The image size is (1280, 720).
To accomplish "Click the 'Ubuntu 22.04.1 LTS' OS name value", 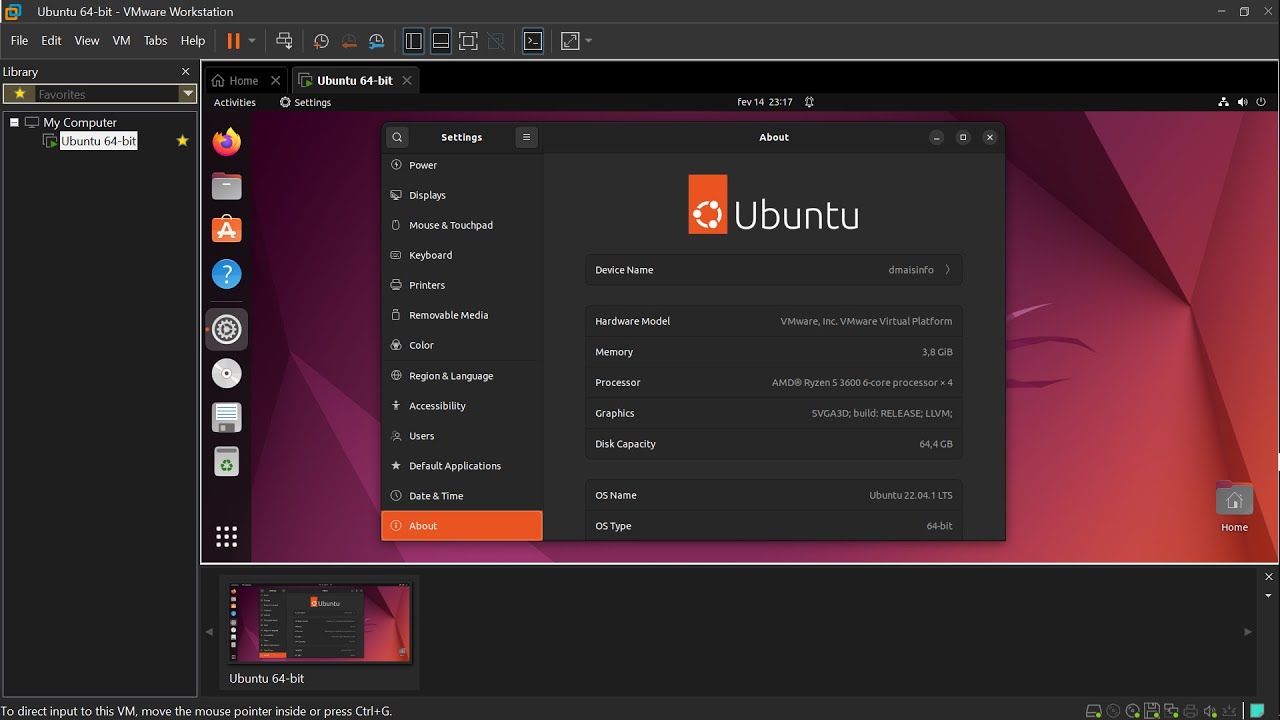I will click(911, 496).
